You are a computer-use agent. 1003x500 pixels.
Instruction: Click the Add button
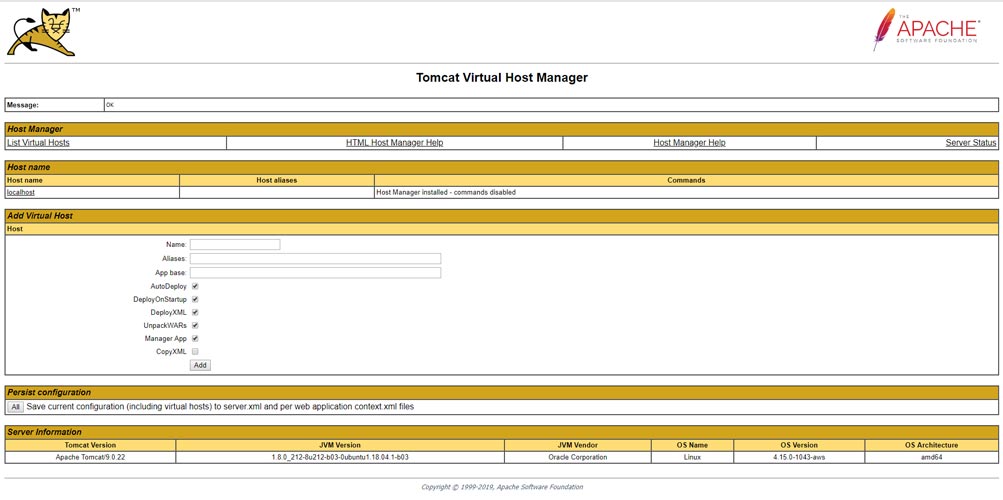[x=200, y=365]
